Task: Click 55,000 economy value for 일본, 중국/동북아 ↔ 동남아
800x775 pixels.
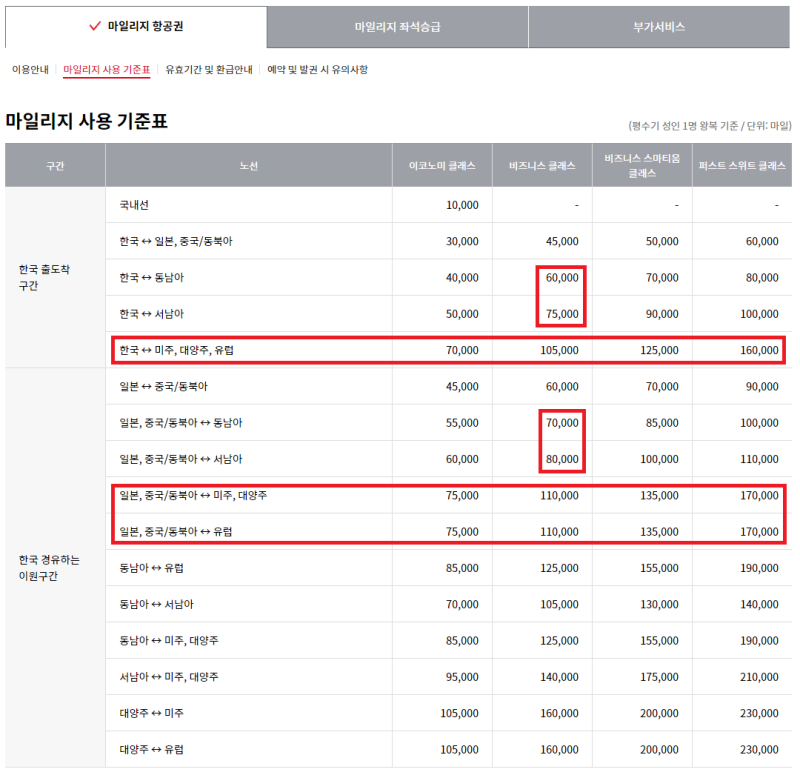Action: tap(462, 422)
